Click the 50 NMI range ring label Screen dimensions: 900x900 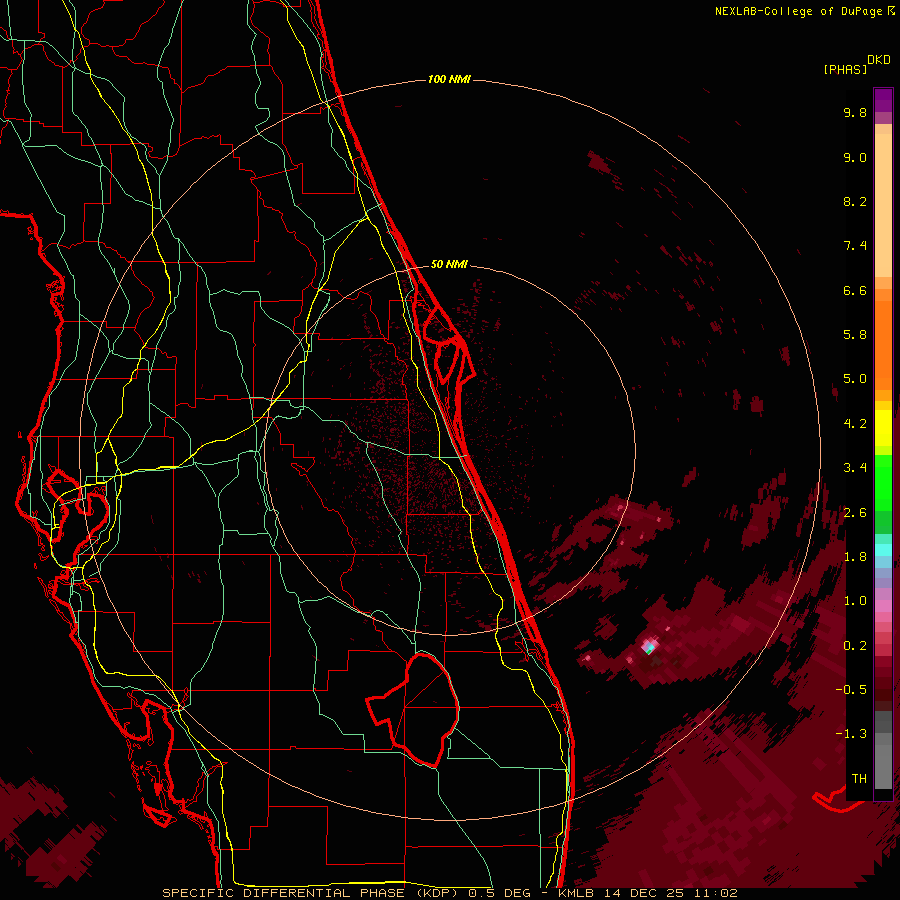(449, 264)
